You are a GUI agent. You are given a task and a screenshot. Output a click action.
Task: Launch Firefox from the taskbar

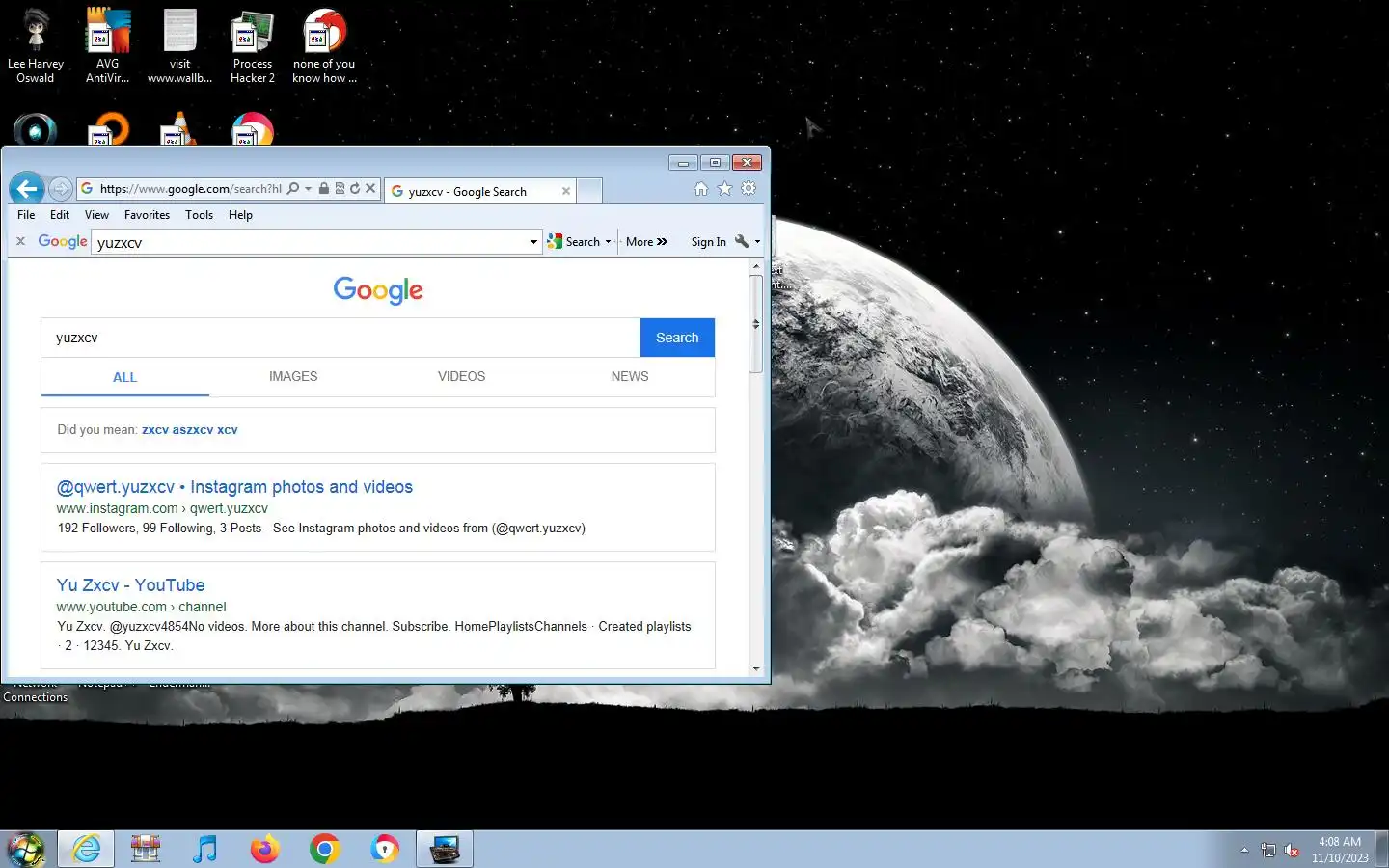click(264, 849)
